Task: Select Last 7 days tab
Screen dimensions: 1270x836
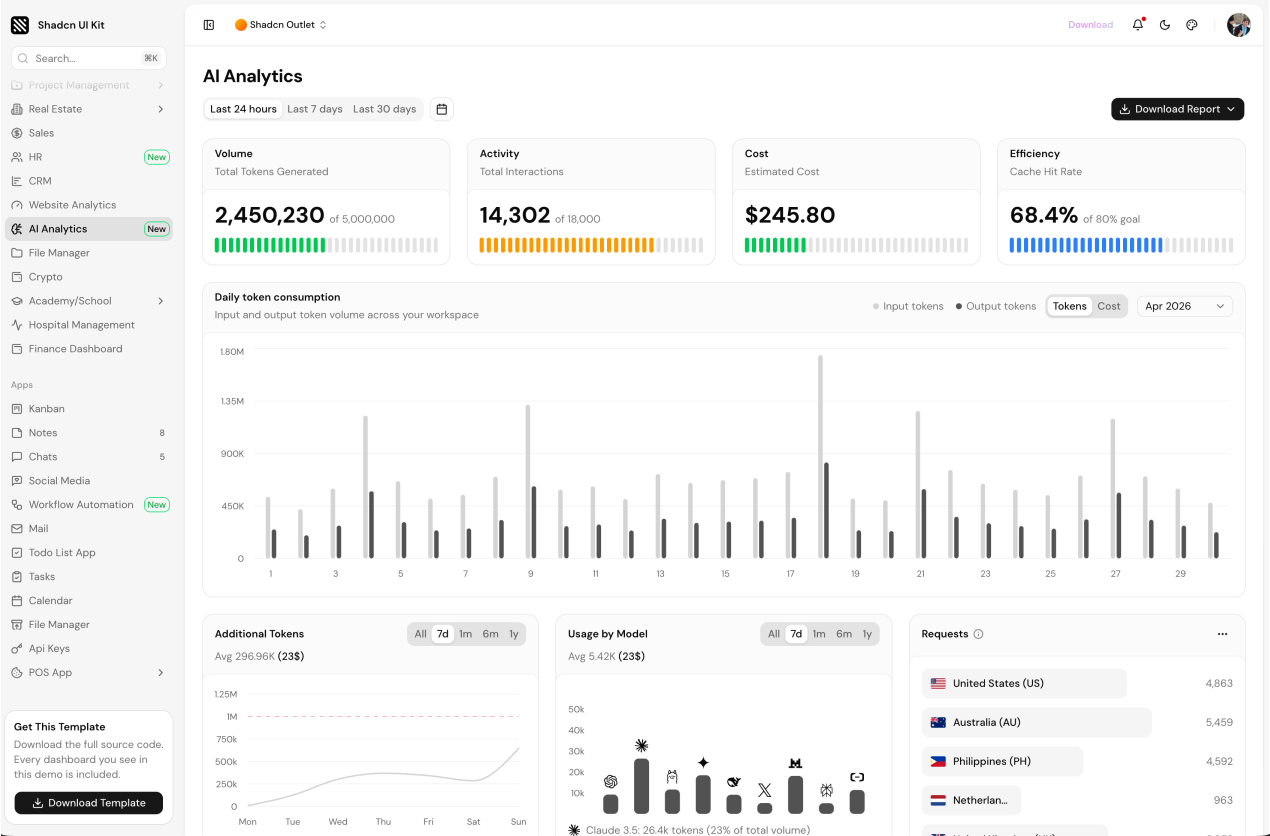Action: pyautogui.click(x=315, y=109)
